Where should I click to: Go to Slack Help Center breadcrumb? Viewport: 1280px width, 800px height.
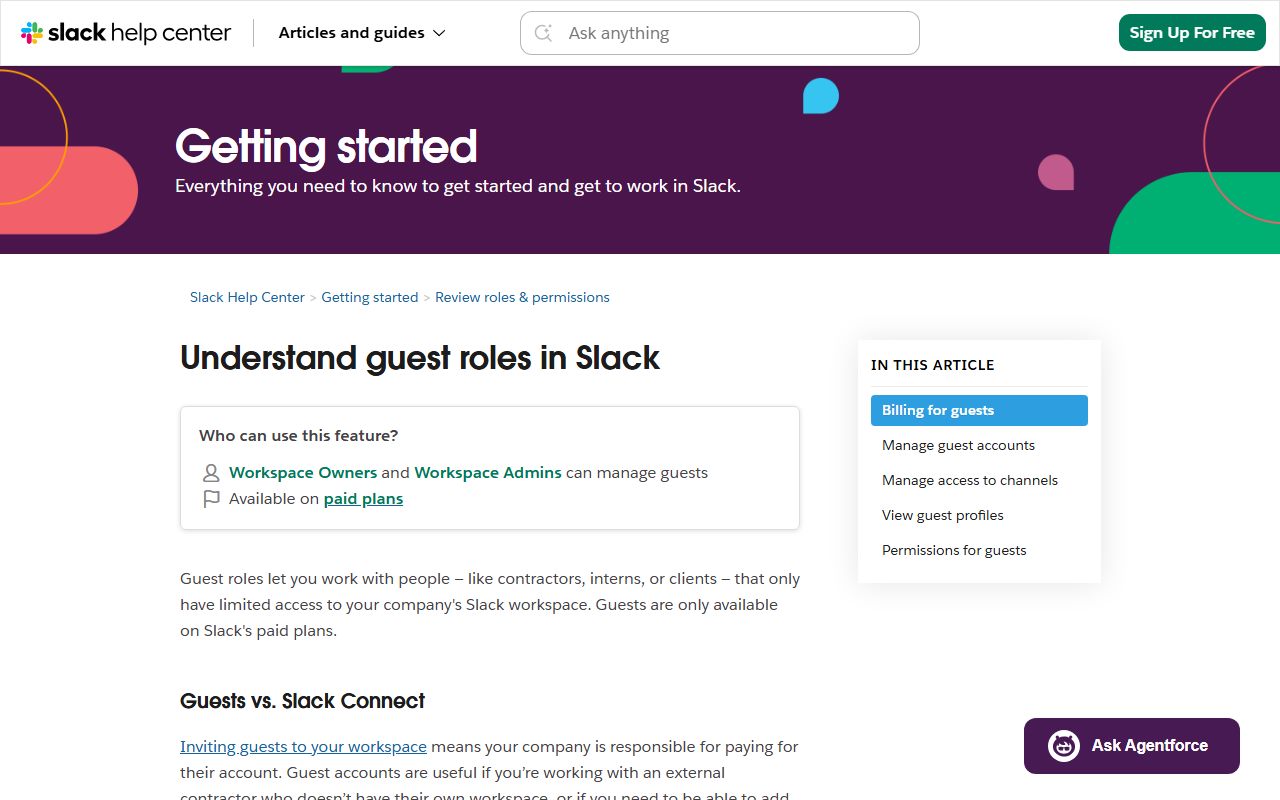247,297
